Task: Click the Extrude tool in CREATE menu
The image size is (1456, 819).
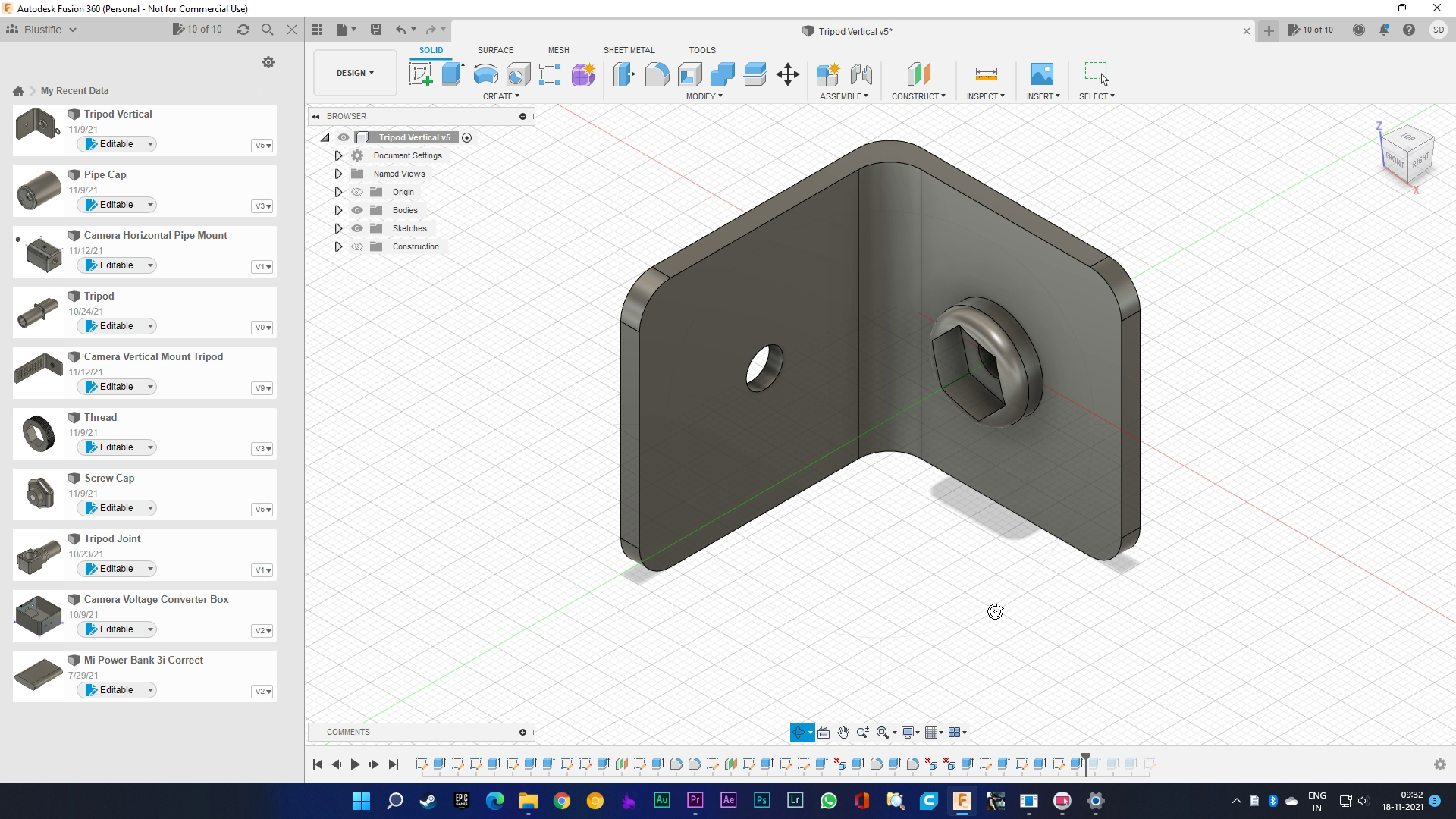Action: [453, 74]
